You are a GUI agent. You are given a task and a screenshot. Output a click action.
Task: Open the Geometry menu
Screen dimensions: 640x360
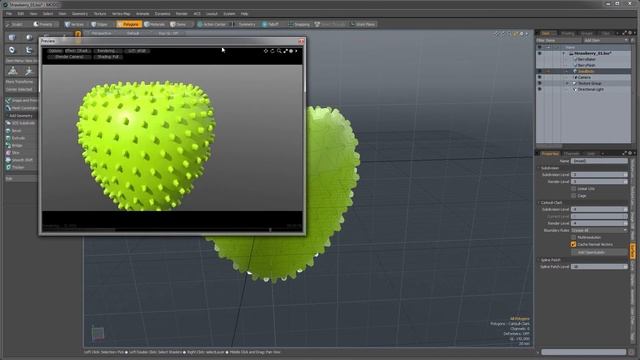[80, 13]
